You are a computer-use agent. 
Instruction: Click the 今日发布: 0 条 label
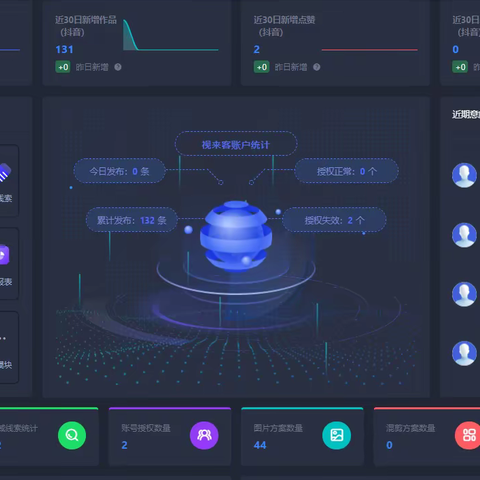119,171
